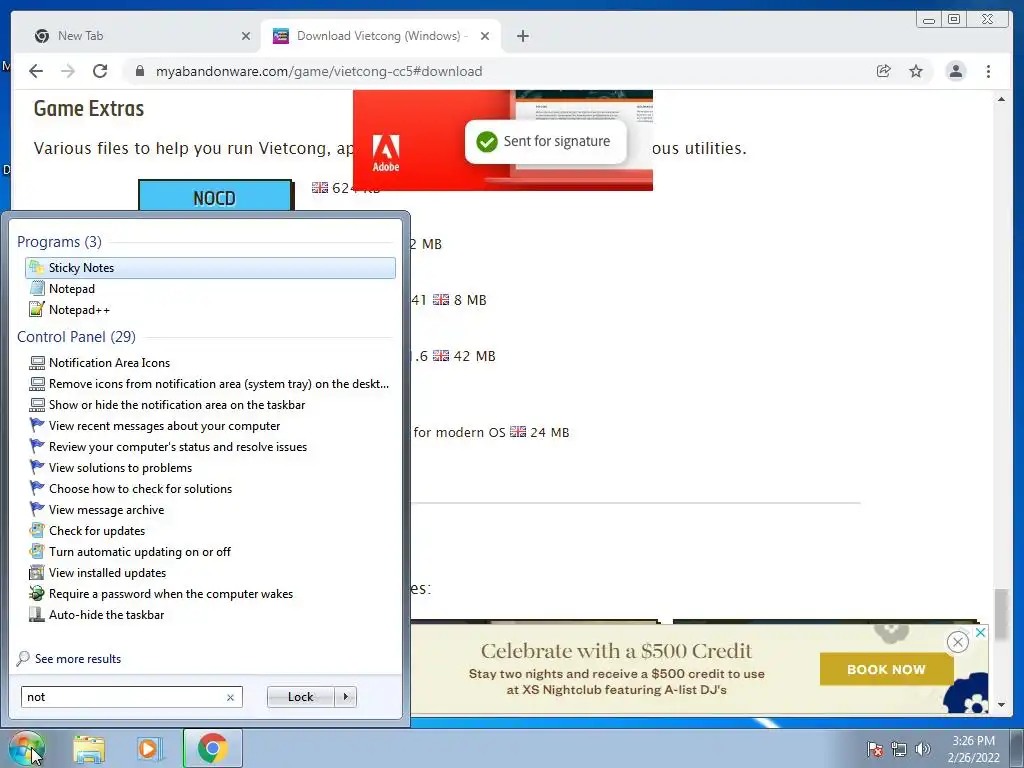Click the Action Center flag in system tray
Viewport: 1024px width, 768px height.
pos(874,749)
